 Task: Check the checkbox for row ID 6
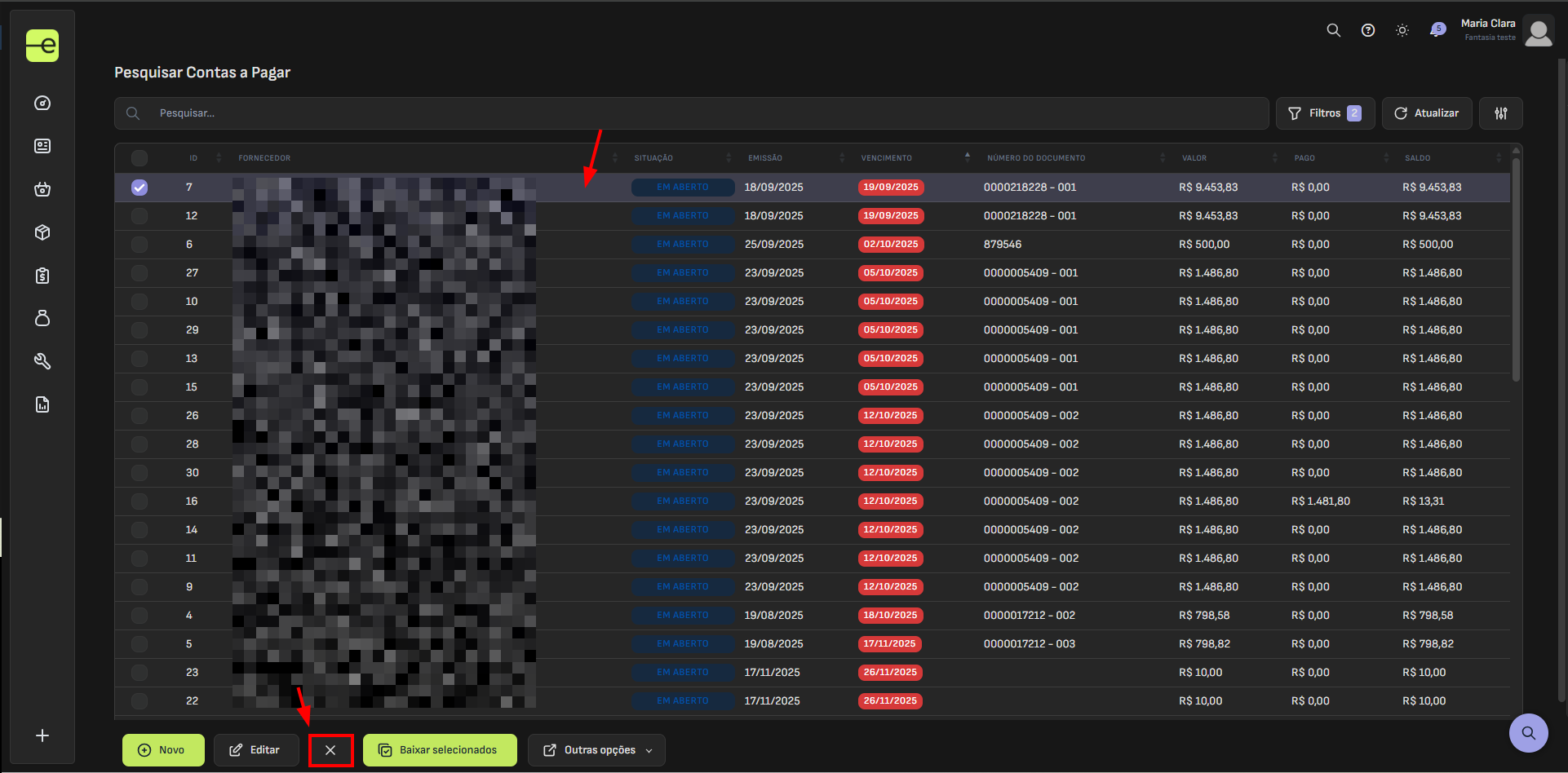coord(140,245)
